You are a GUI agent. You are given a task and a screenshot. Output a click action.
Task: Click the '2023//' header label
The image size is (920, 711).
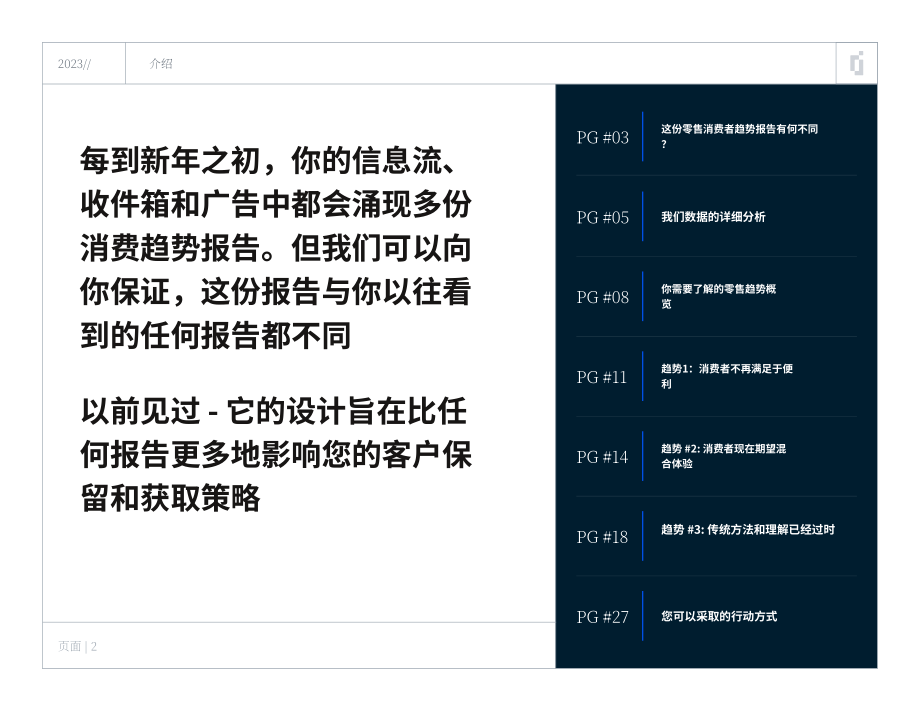click(74, 64)
